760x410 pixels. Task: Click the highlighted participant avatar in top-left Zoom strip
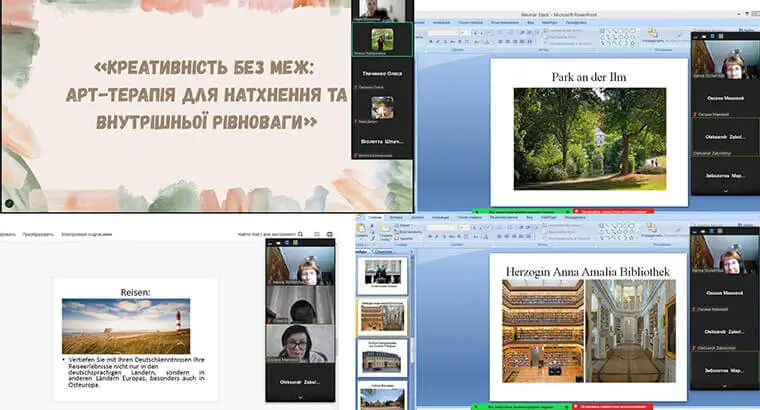pyautogui.click(x=382, y=39)
